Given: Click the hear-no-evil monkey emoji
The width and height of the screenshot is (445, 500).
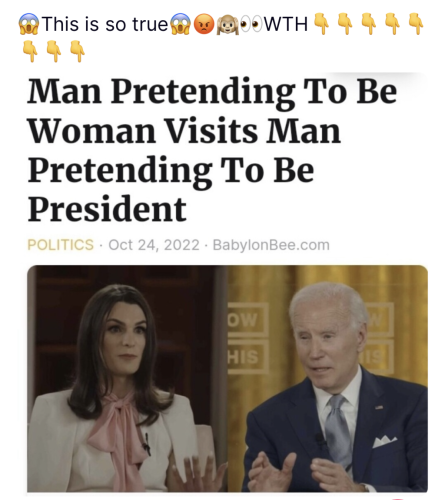Looking at the screenshot, I should (227, 24).
